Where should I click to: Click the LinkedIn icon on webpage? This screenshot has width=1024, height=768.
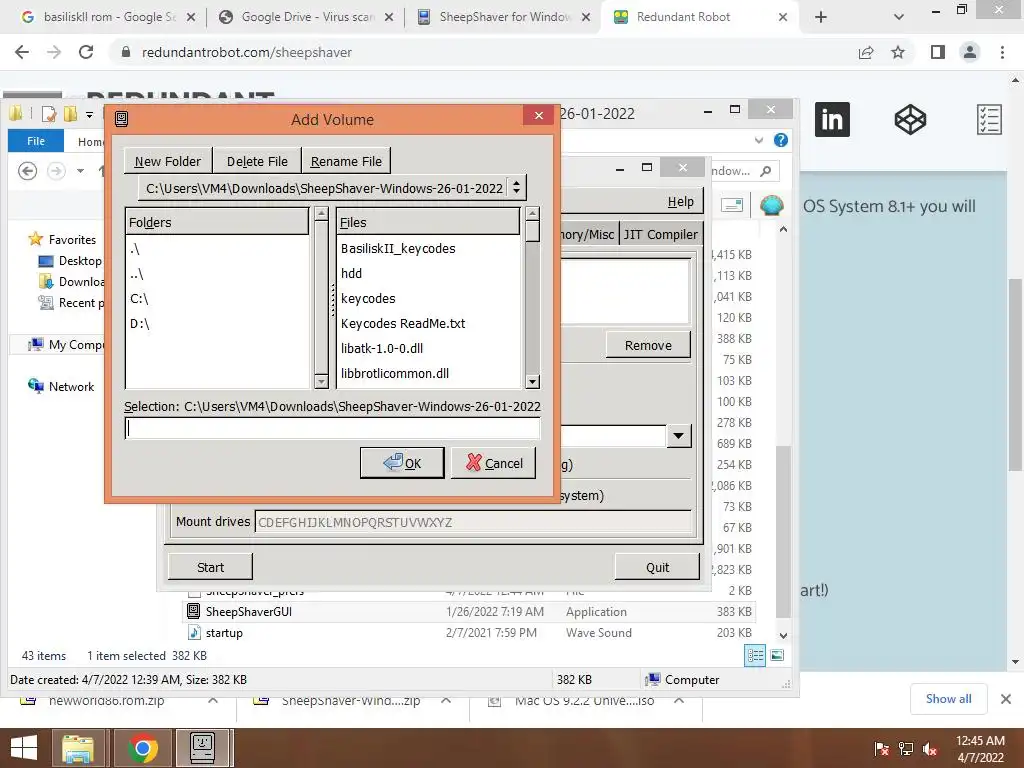[832, 120]
